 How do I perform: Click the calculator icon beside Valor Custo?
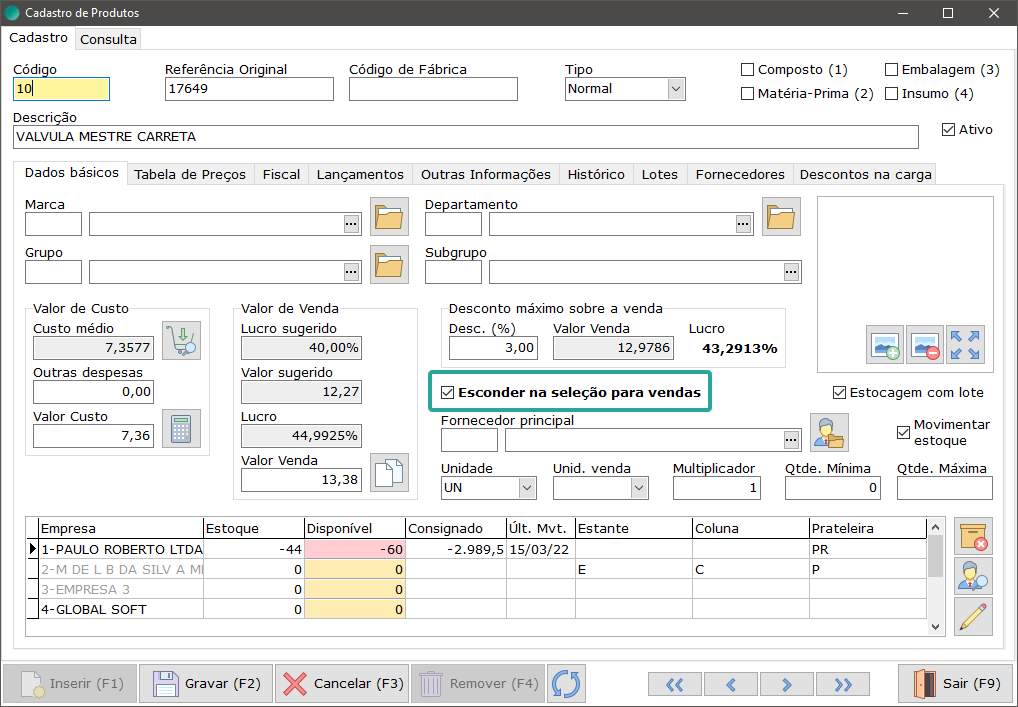(x=181, y=428)
